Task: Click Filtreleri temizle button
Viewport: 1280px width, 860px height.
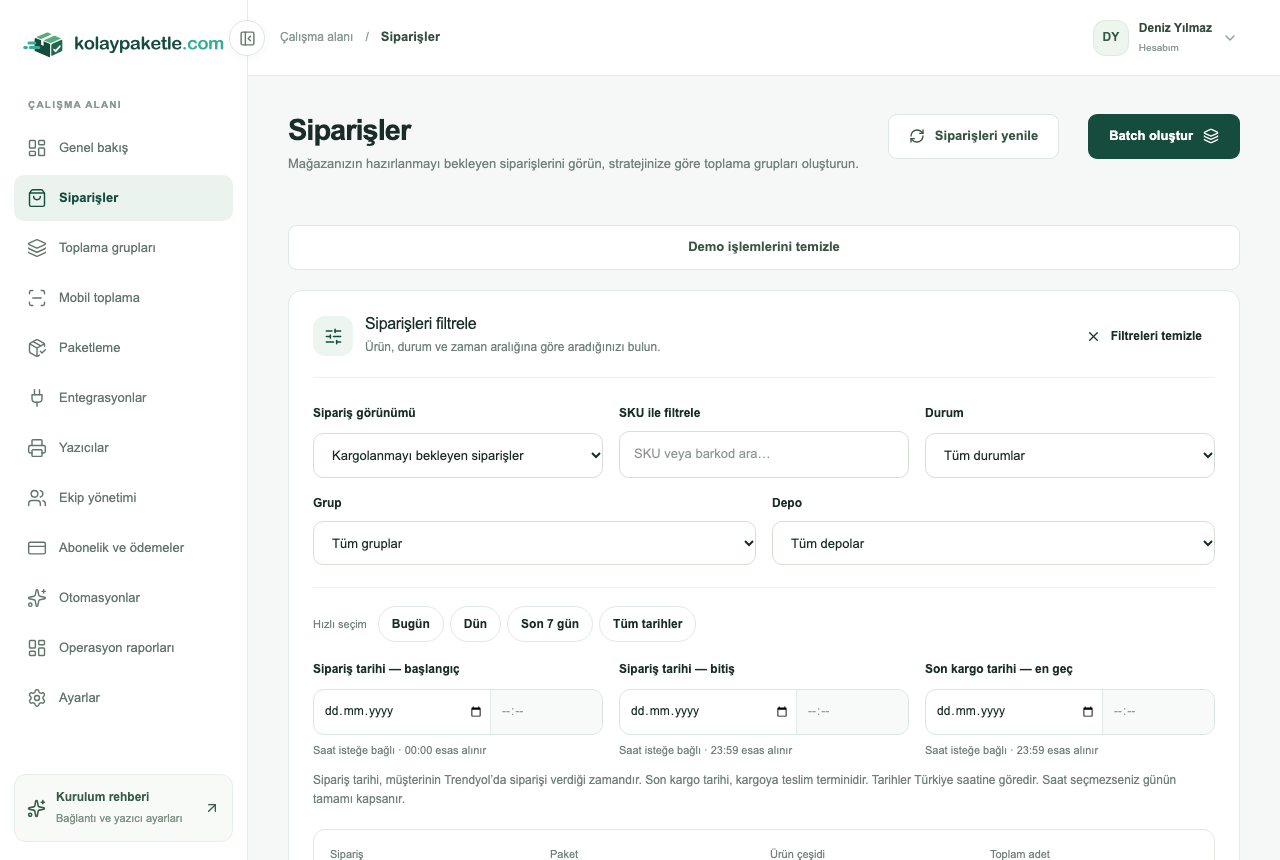Action: click(1145, 336)
